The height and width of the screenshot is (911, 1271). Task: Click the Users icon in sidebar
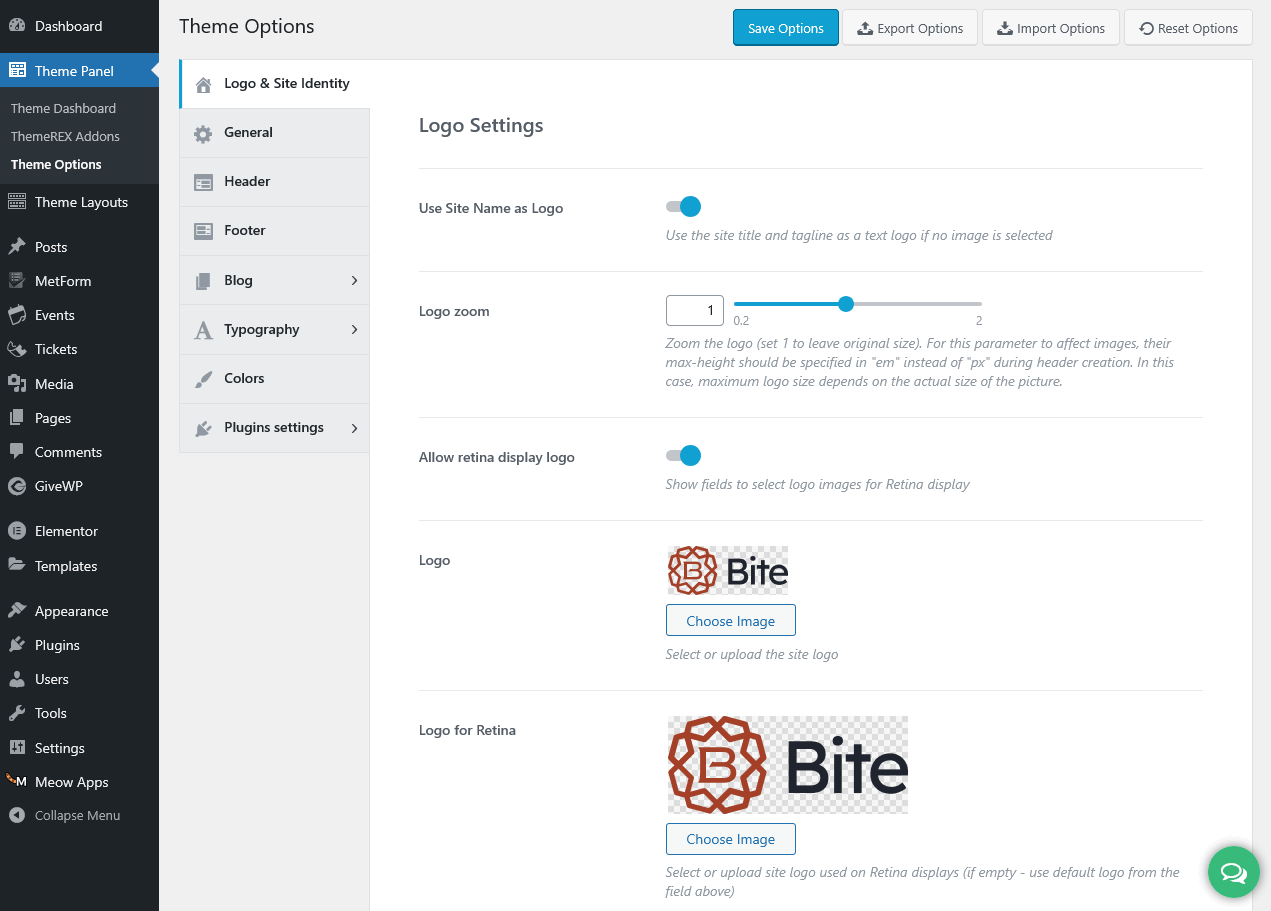[17, 679]
